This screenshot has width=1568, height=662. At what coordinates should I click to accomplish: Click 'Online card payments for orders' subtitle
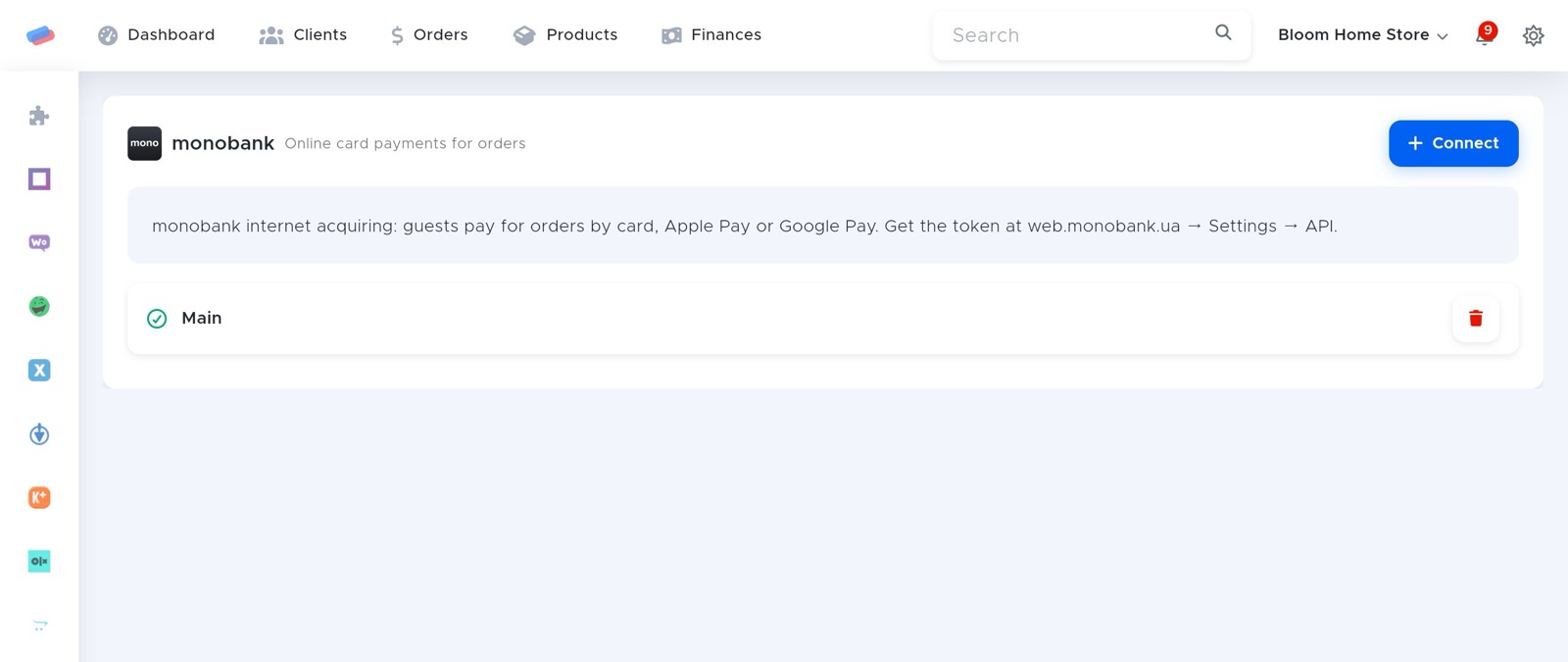point(405,143)
